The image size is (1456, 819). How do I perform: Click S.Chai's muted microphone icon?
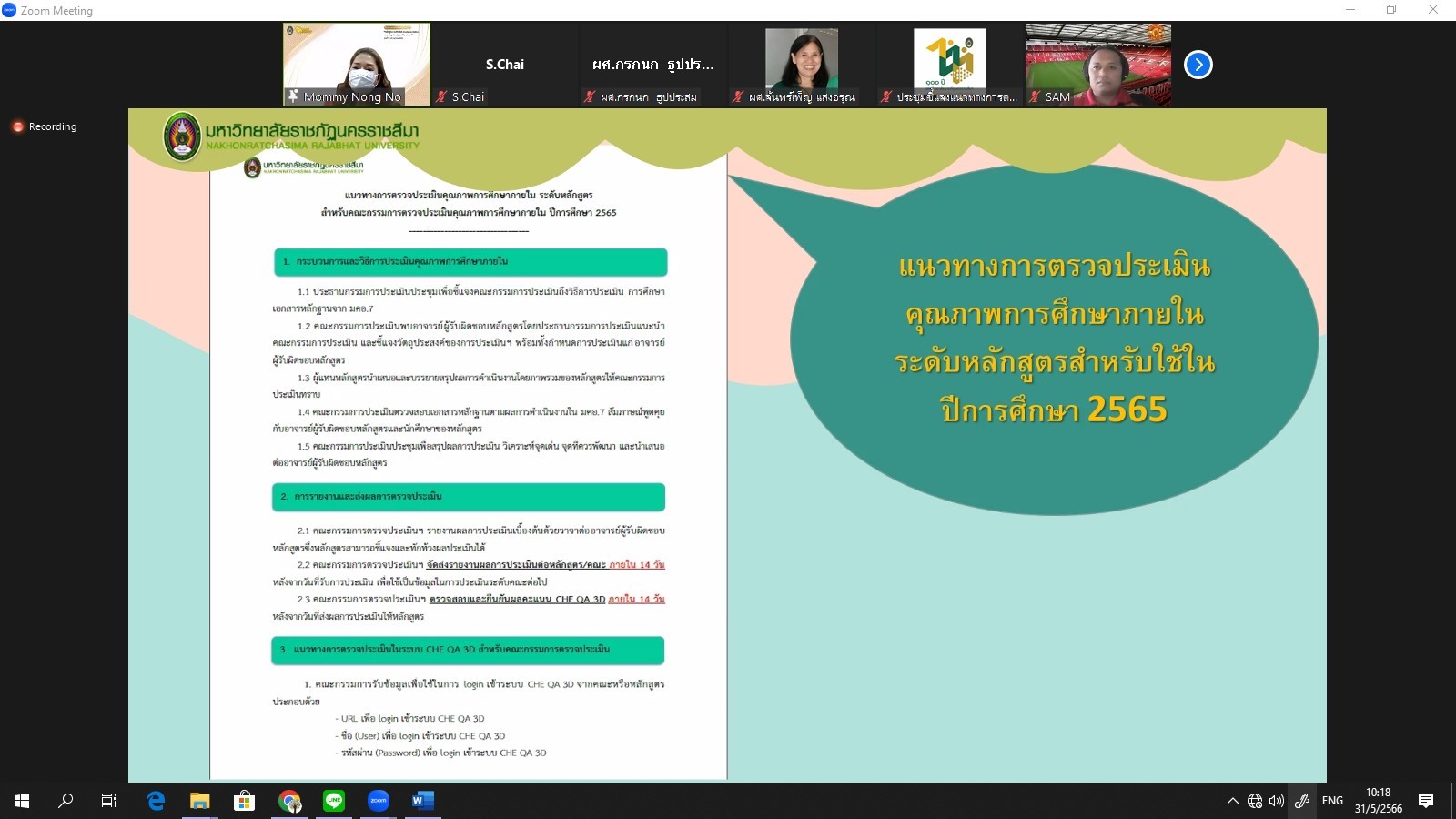coord(441,96)
